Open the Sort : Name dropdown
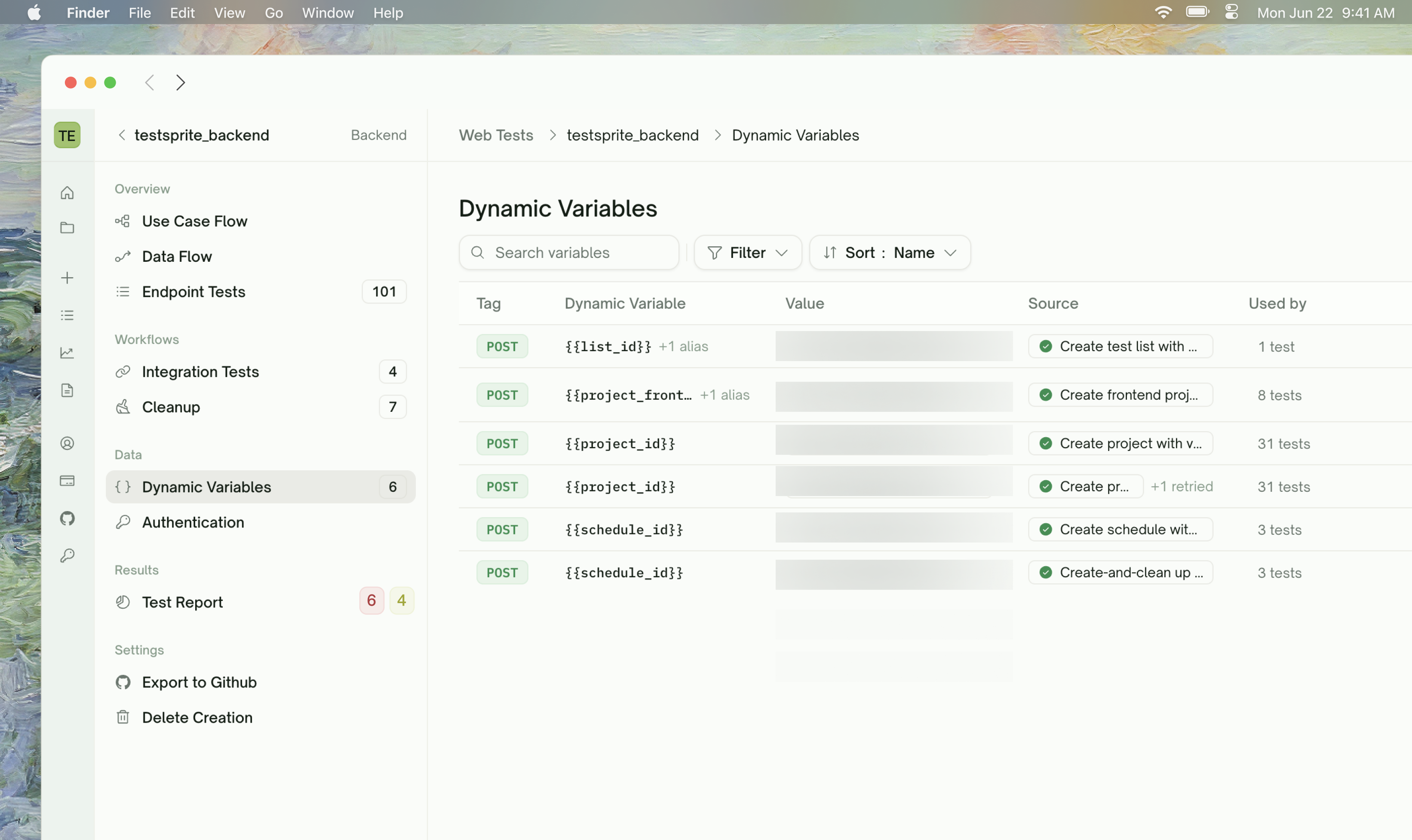The width and height of the screenshot is (1412, 840). pos(890,252)
